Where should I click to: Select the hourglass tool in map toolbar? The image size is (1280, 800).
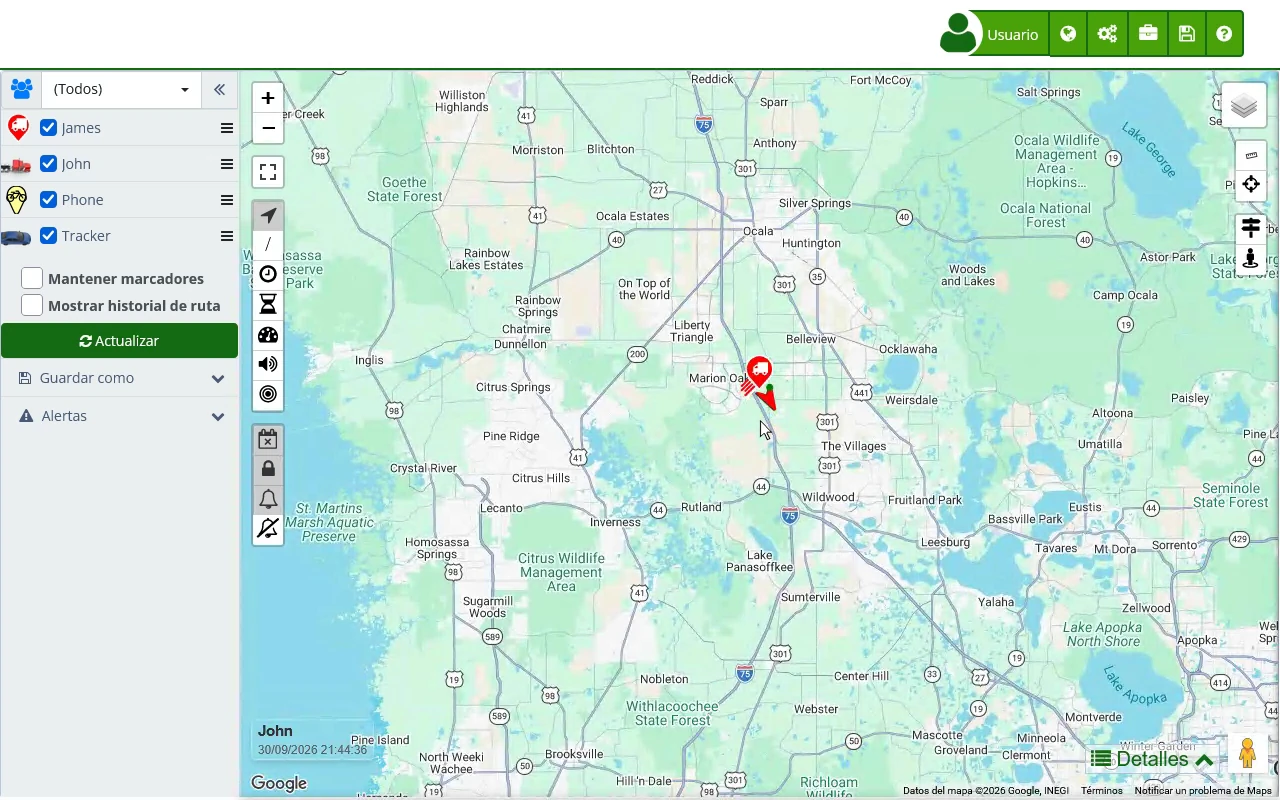pos(268,305)
